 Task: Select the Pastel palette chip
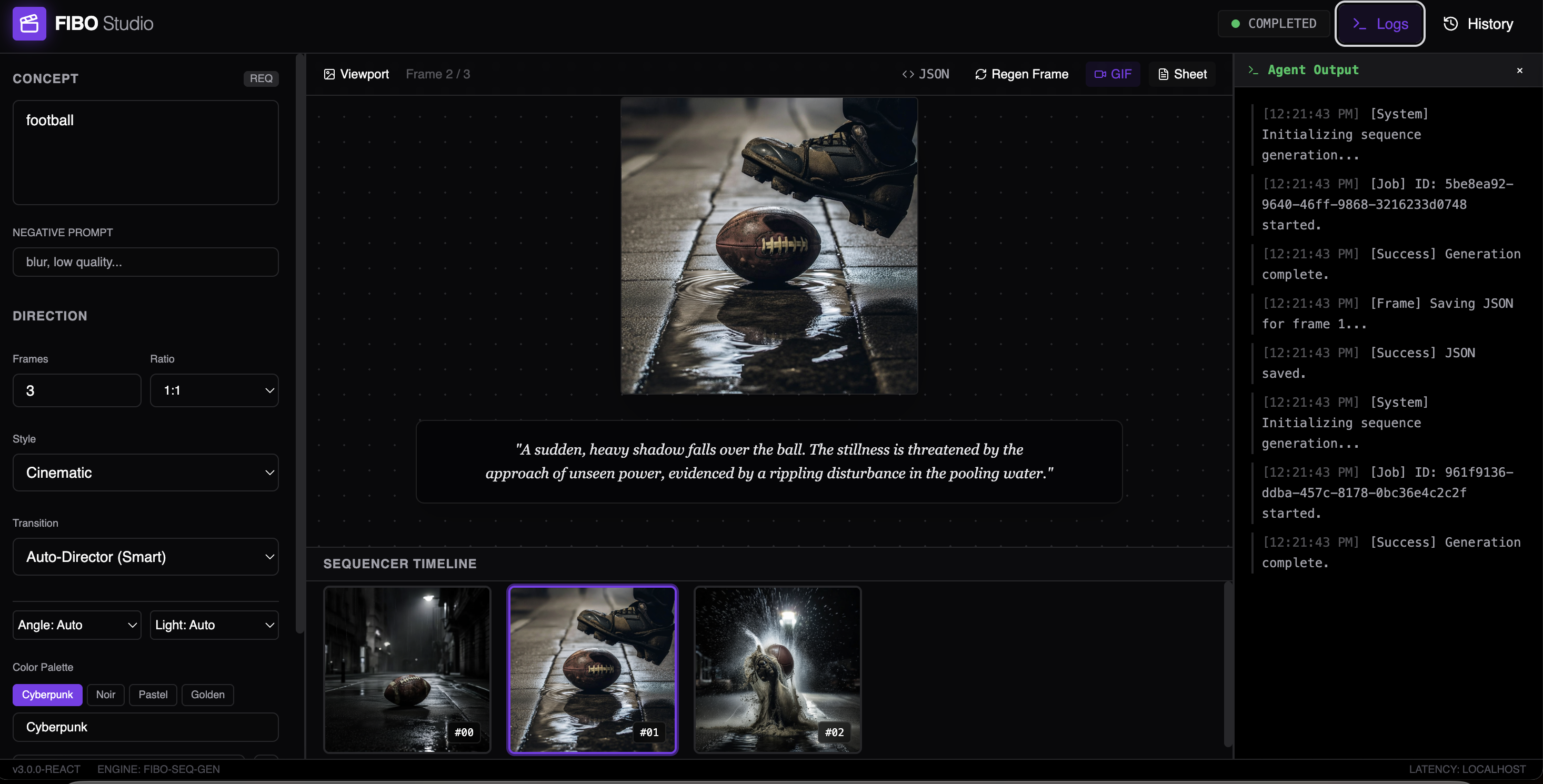(x=153, y=695)
